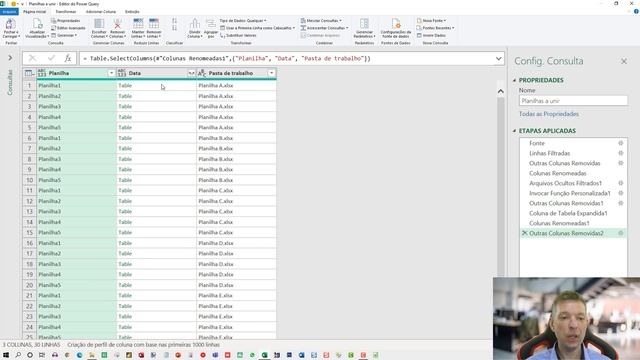
Task: Click the Nome input field
Action: (x=573, y=101)
